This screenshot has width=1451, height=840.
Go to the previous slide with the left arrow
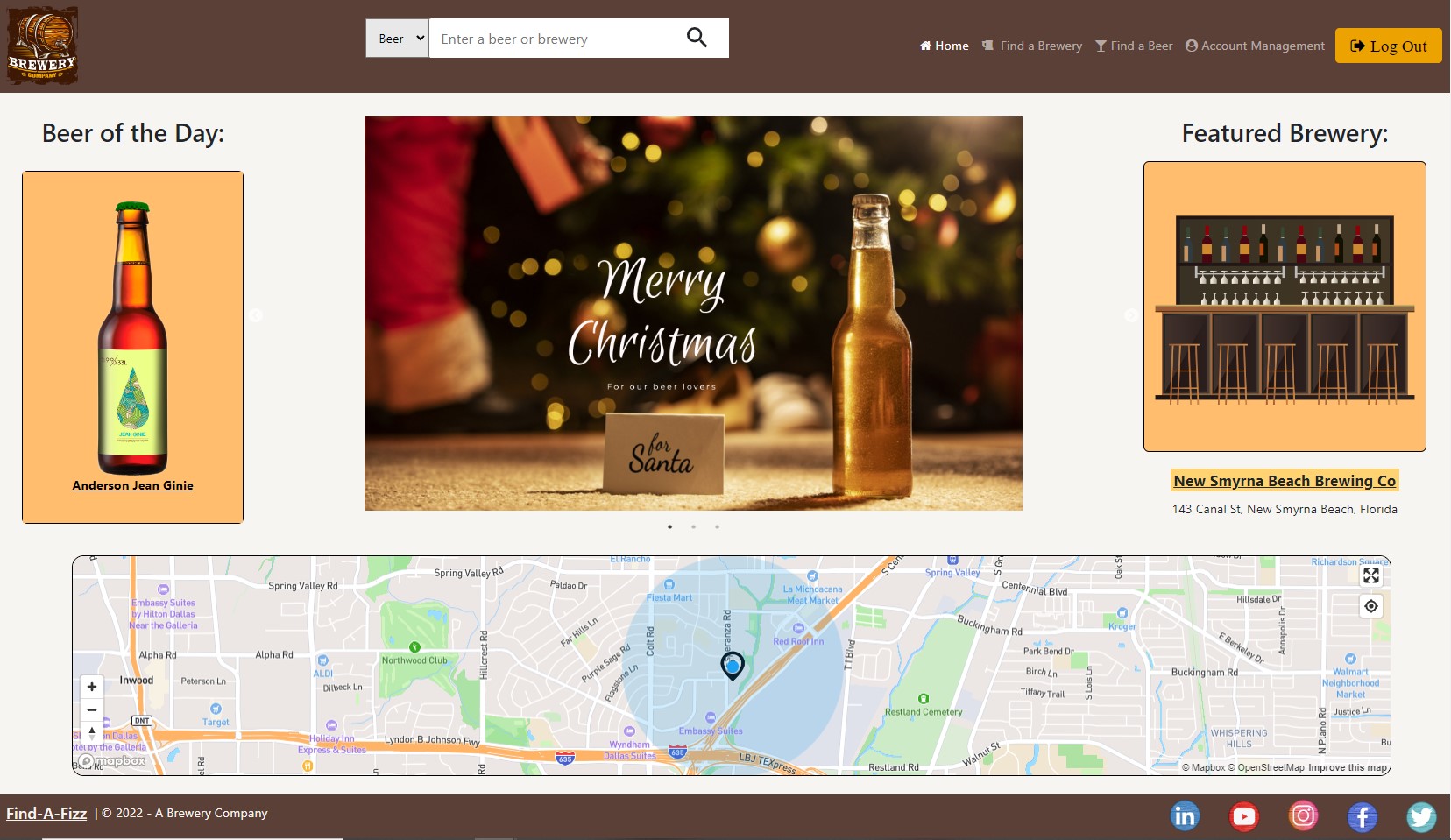(255, 316)
